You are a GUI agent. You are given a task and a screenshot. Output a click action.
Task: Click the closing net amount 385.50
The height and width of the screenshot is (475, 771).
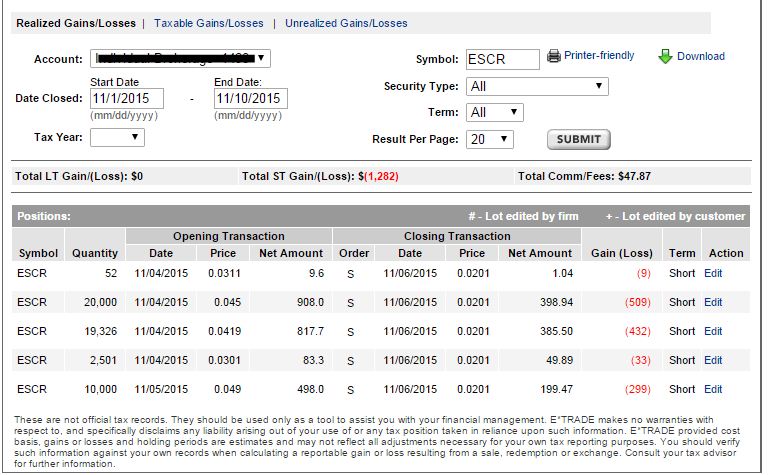click(x=557, y=331)
